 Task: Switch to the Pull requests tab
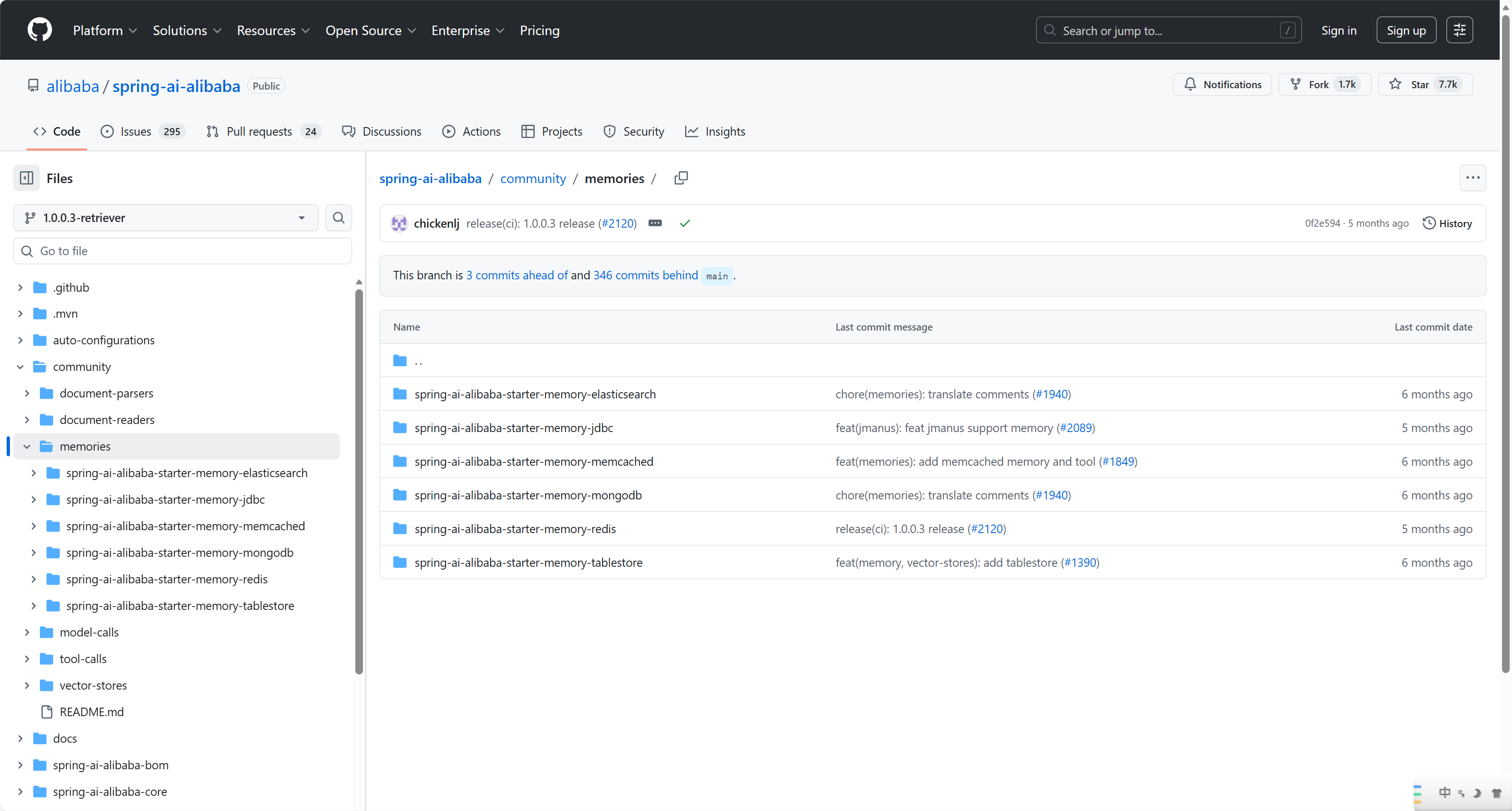coord(259,131)
